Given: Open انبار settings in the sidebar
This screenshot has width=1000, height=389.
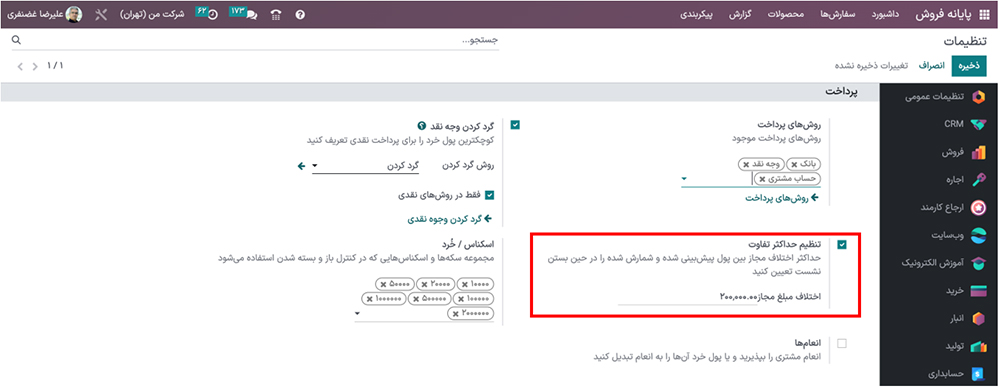Looking at the screenshot, I should 938,318.
